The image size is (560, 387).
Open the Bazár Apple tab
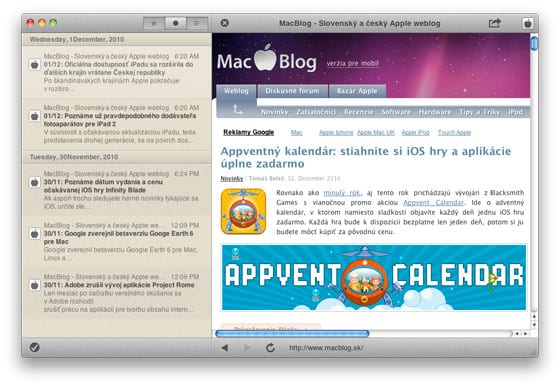pyautogui.click(x=357, y=91)
